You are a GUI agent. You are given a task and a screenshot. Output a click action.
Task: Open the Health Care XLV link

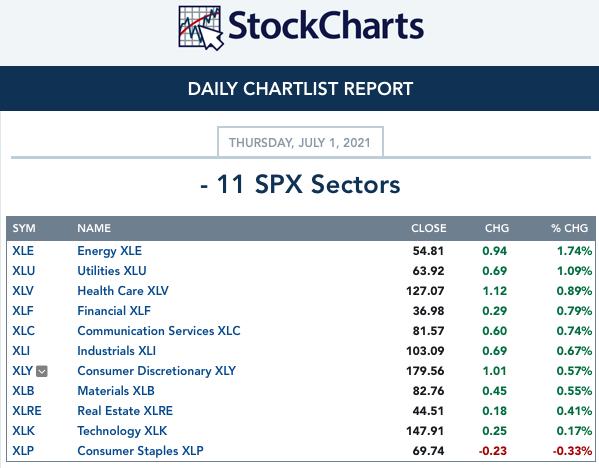click(x=123, y=291)
